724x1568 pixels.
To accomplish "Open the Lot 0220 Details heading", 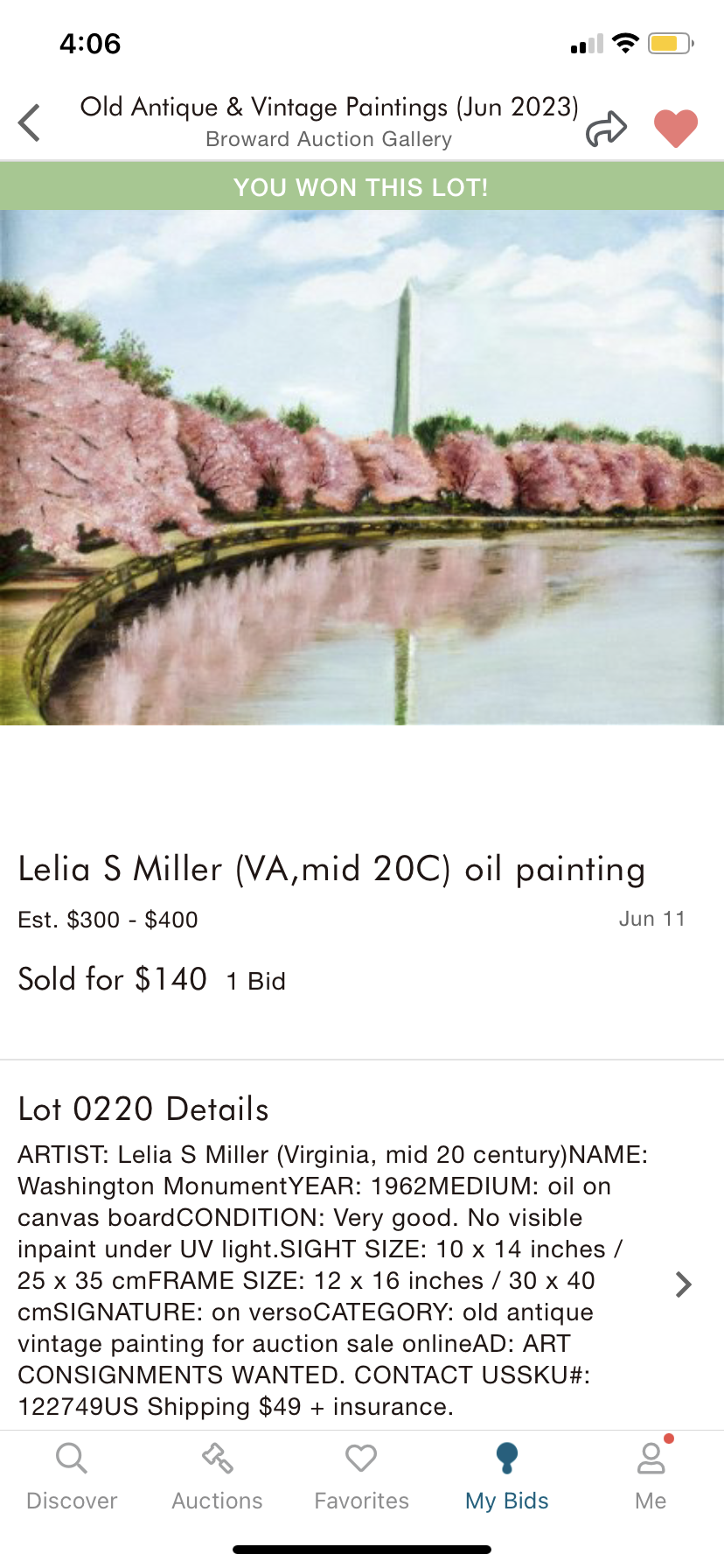I will pyautogui.click(x=143, y=1109).
